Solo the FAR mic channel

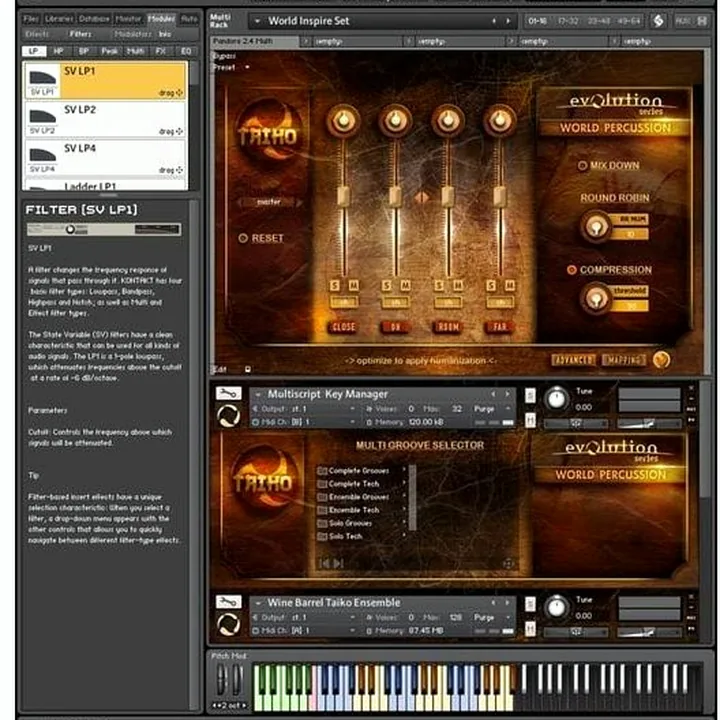pyautogui.click(x=491, y=286)
